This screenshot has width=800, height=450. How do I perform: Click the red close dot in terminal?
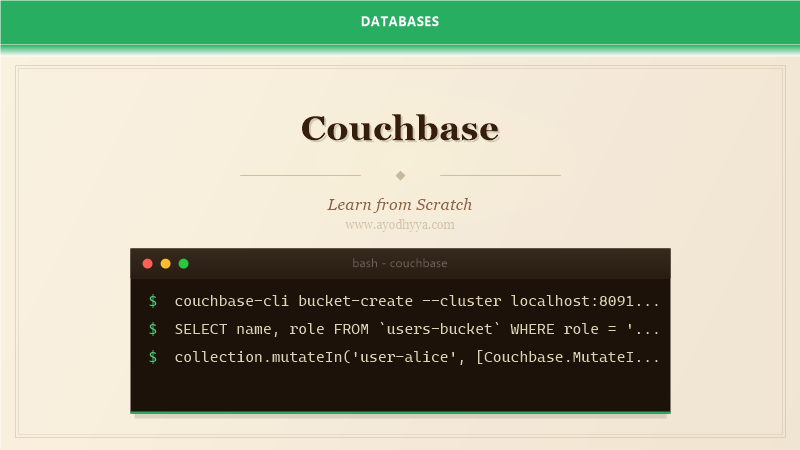click(x=147, y=264)
